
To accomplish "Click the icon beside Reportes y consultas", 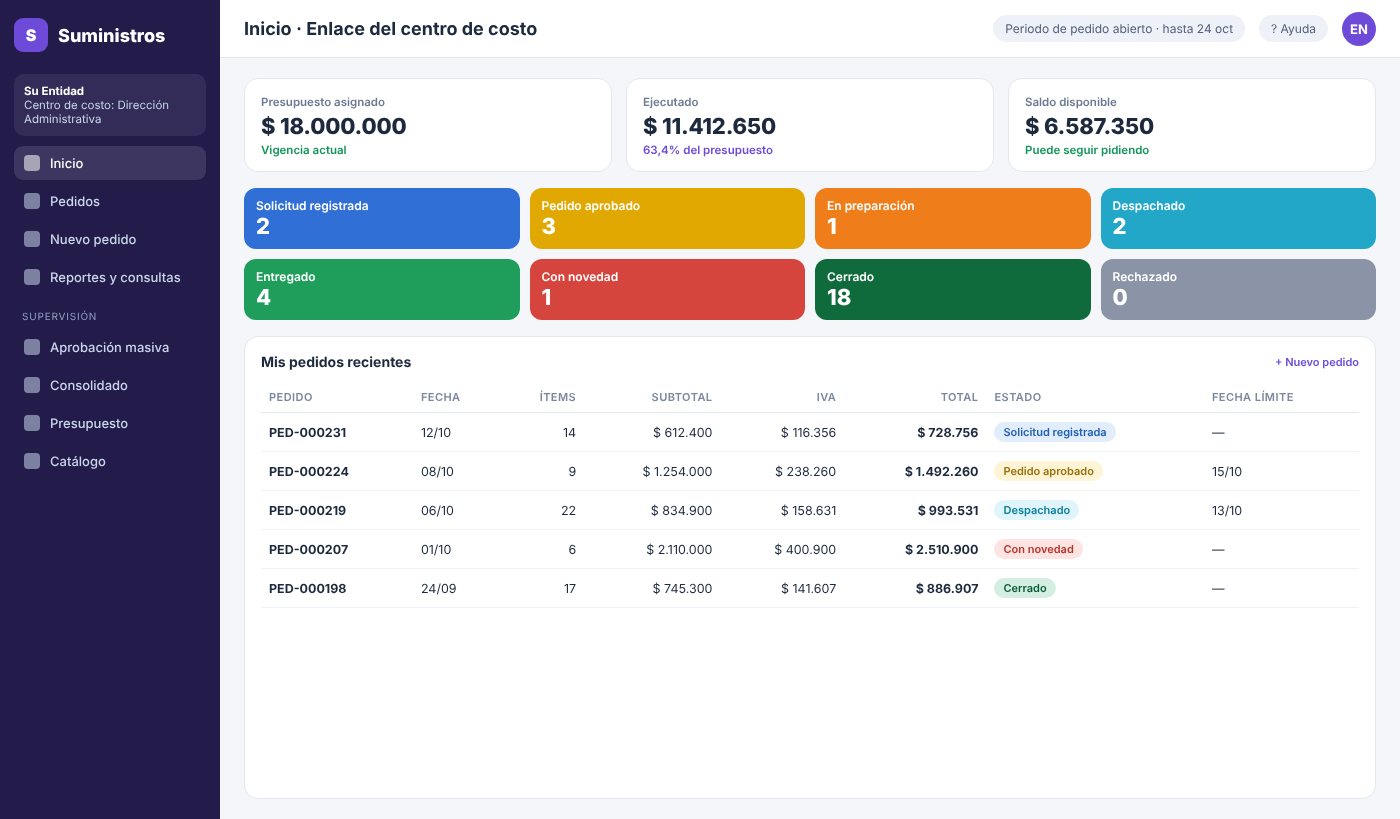I will click(x=32, y=277).
